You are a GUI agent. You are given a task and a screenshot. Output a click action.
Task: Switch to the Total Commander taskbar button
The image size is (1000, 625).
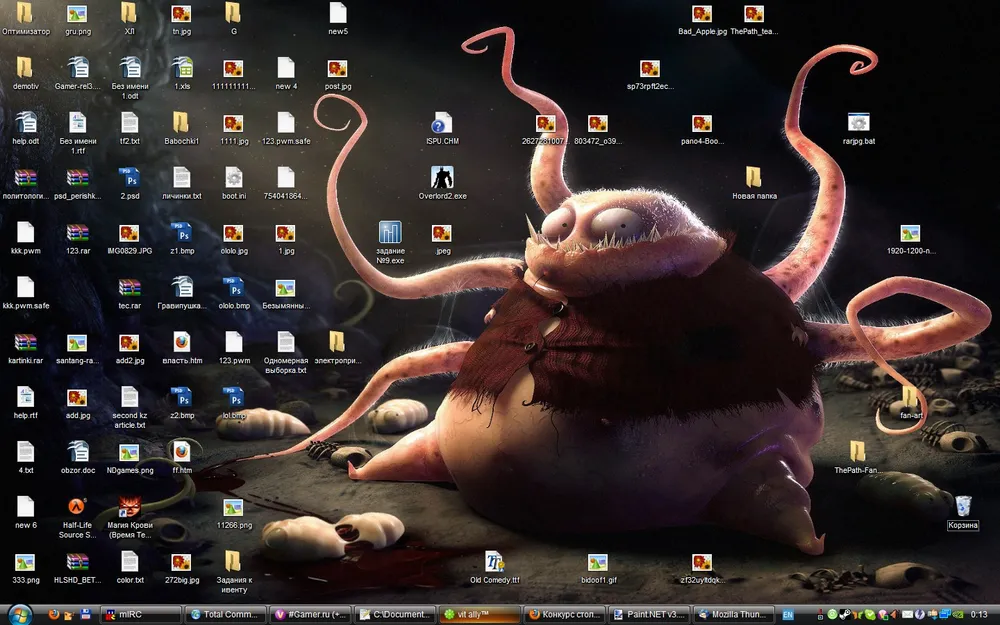pyautogui.click(x=227, y=614)
